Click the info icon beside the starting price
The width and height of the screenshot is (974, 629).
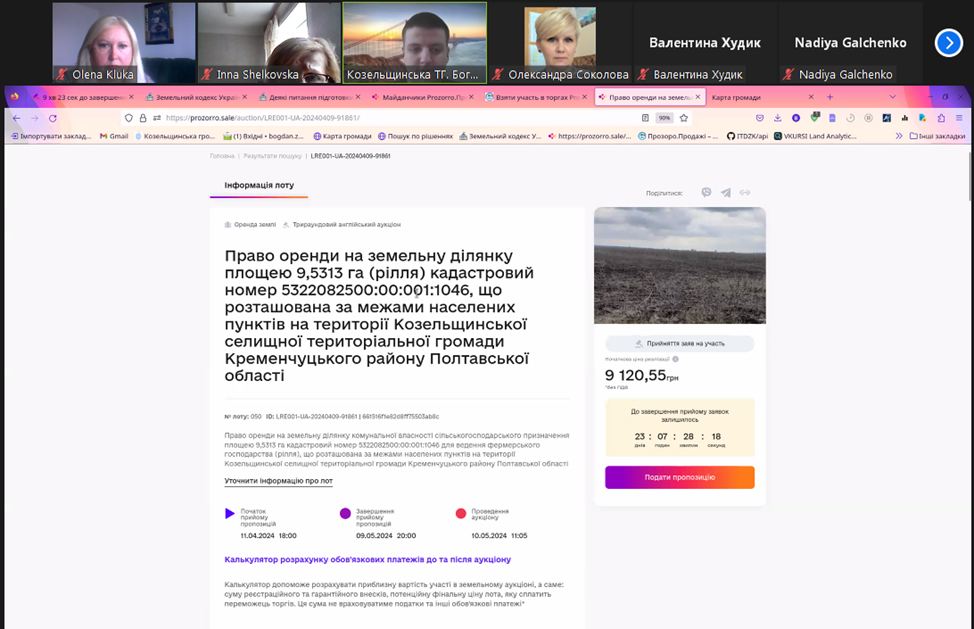tap(675, 359)
